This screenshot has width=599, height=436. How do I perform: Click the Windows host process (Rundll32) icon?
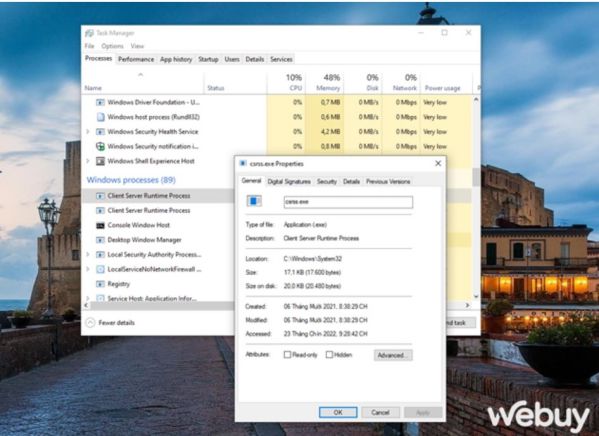pyautogui.click(x=100, y=117)
